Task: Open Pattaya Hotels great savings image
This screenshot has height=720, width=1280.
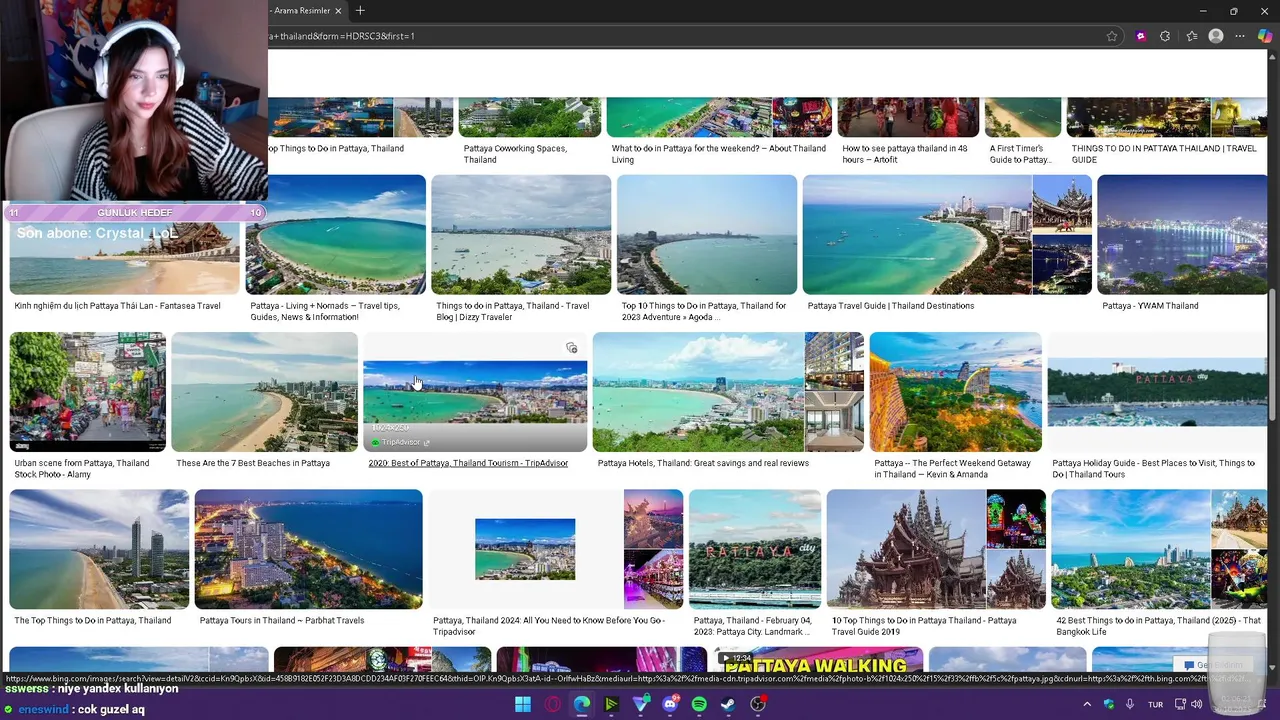Action: (698, 392)
